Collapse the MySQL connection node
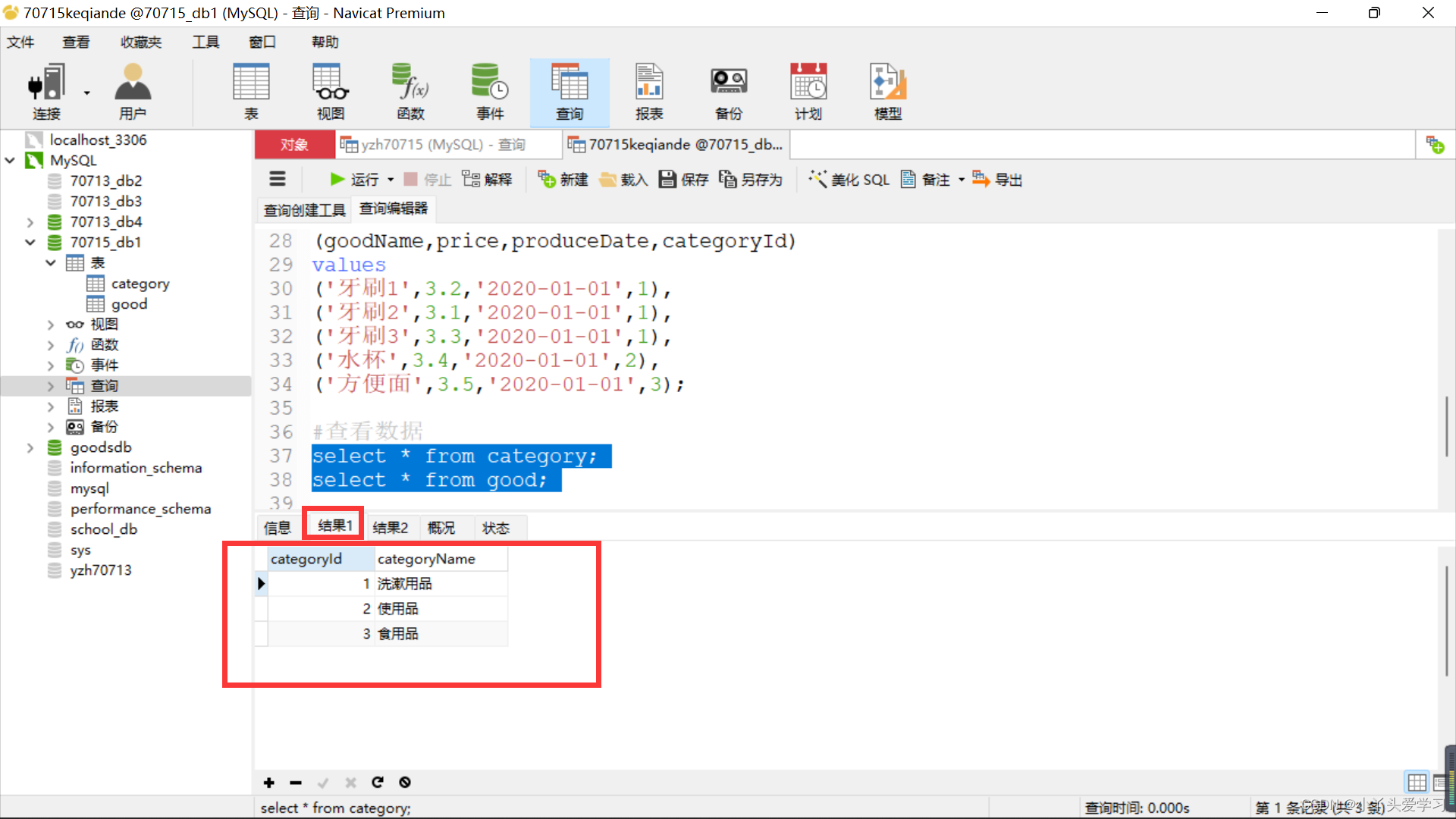This screenshot has width=1456, height=819. [10, 161]
